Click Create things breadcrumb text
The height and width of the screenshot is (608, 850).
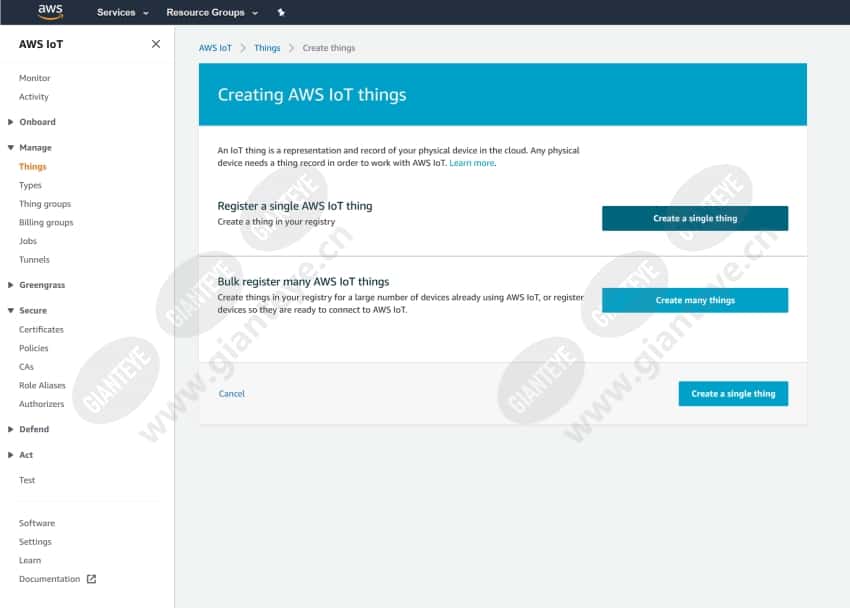(329, 48)
